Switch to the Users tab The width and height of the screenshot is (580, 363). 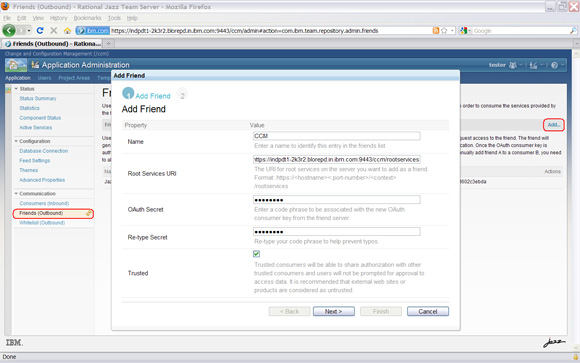point(44,78)
